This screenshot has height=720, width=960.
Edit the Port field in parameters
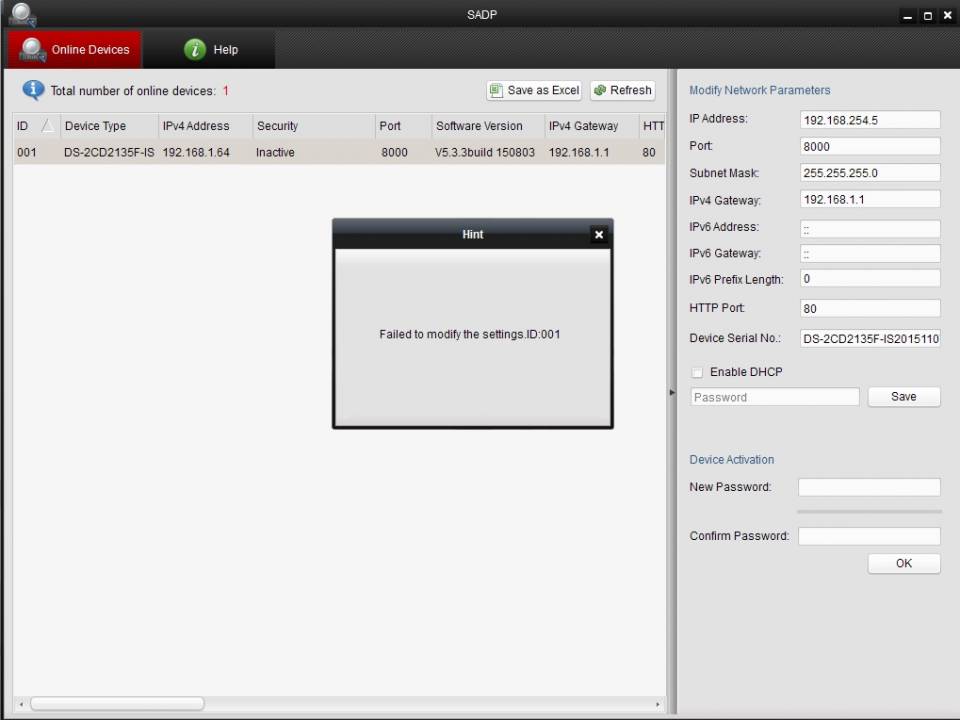click(869, 146)
